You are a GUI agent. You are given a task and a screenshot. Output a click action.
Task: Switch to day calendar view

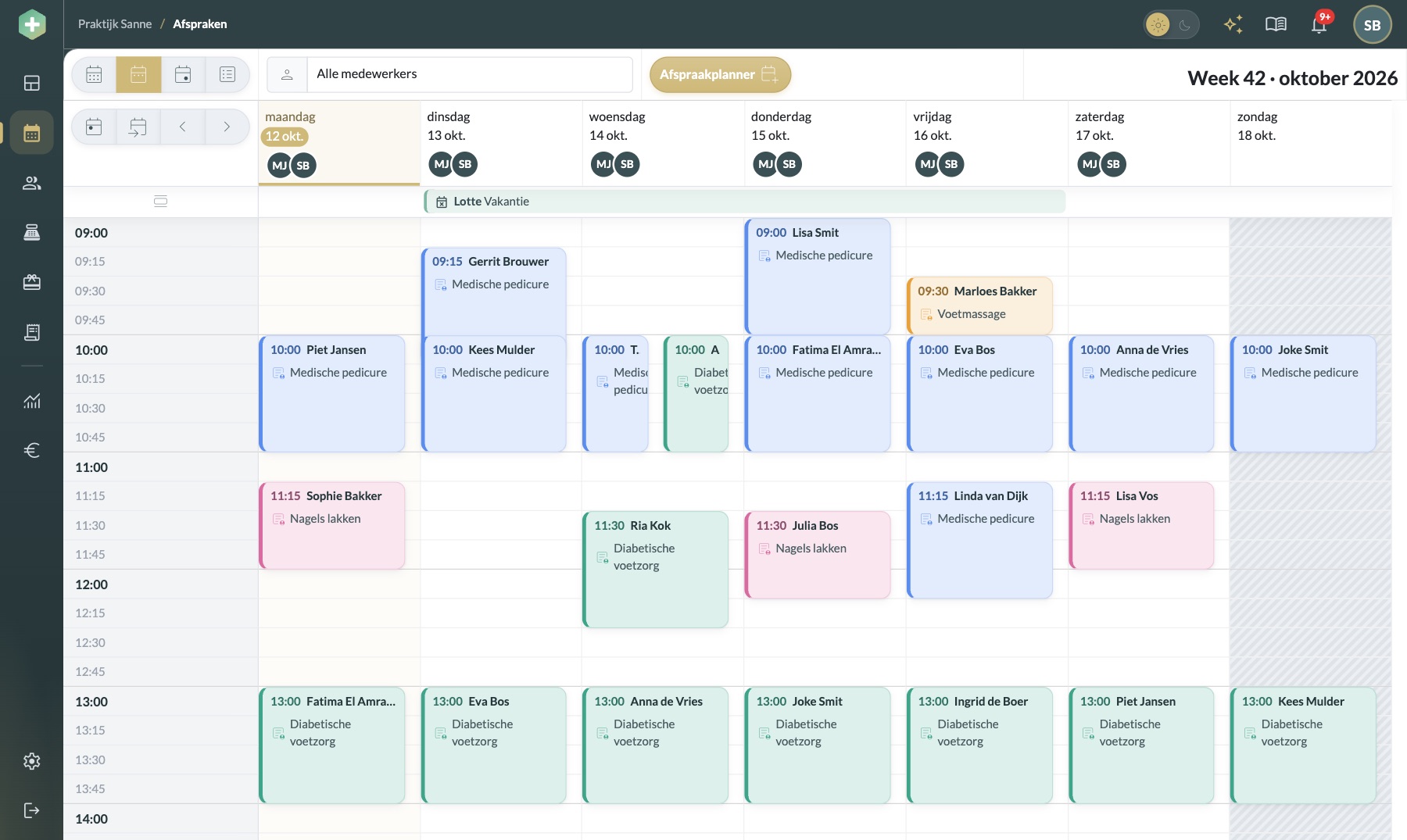(x=183, y=74)
